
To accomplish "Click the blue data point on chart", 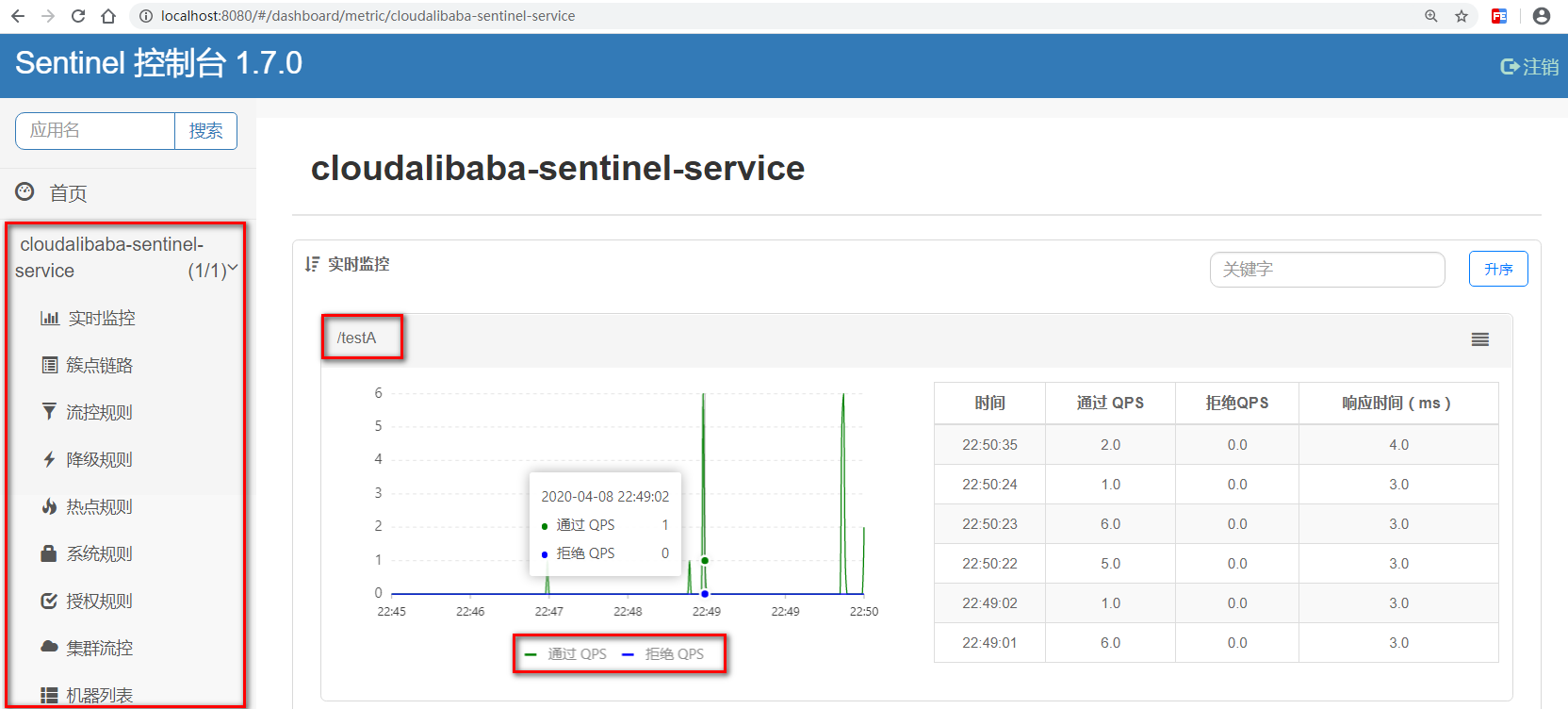I will click(705, 594).
